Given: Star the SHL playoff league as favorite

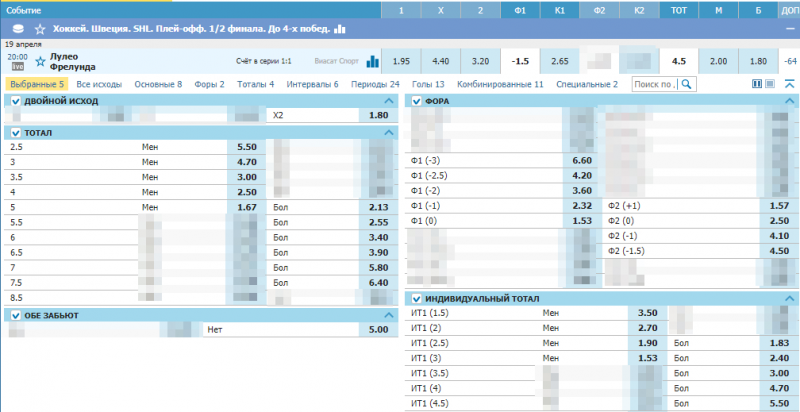Looking at the screenshot, I should 40,29.
